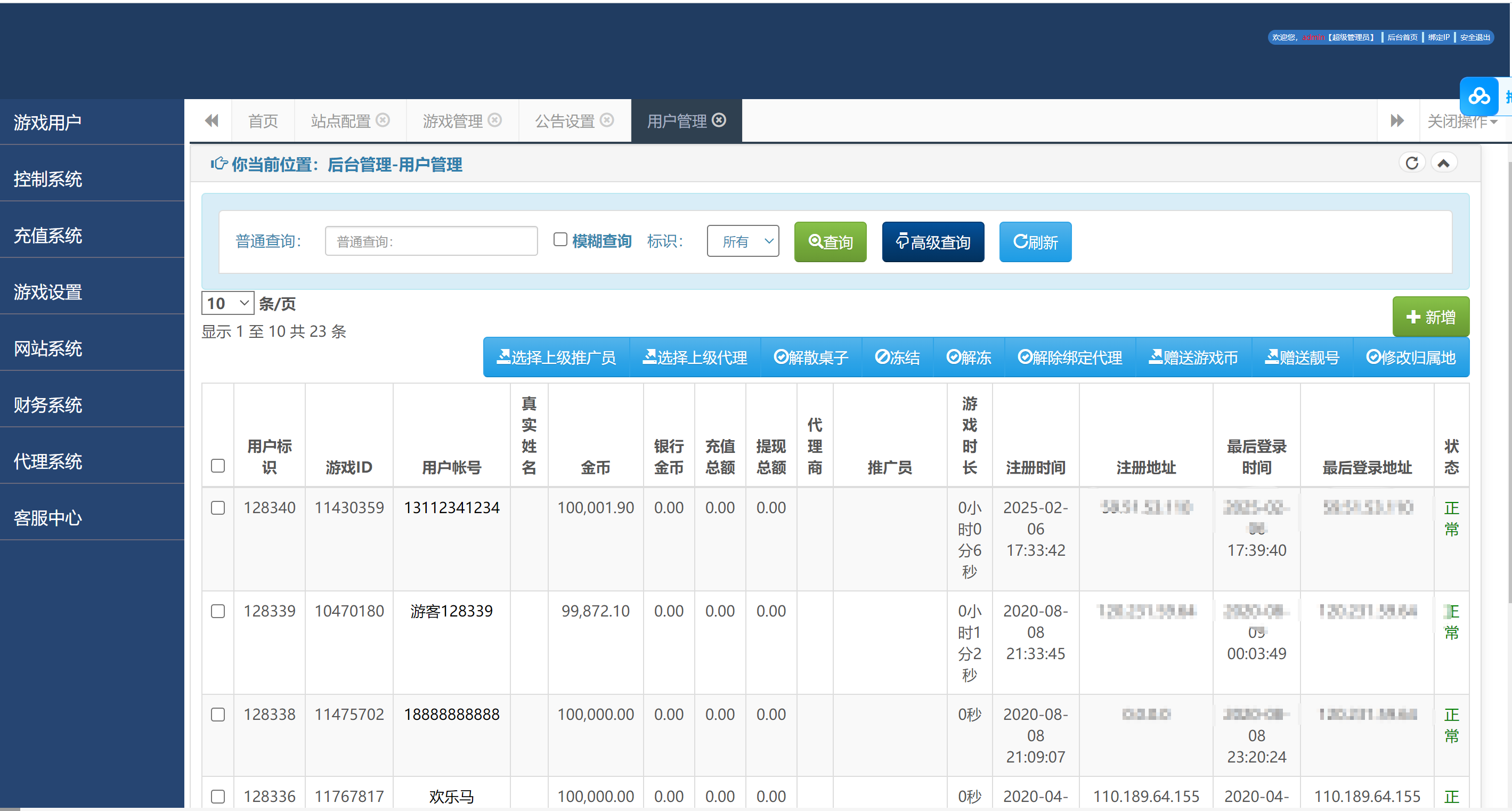Select the checkbox for user 128340
This screenshot has height=811, width=1512.
point(218,508)
